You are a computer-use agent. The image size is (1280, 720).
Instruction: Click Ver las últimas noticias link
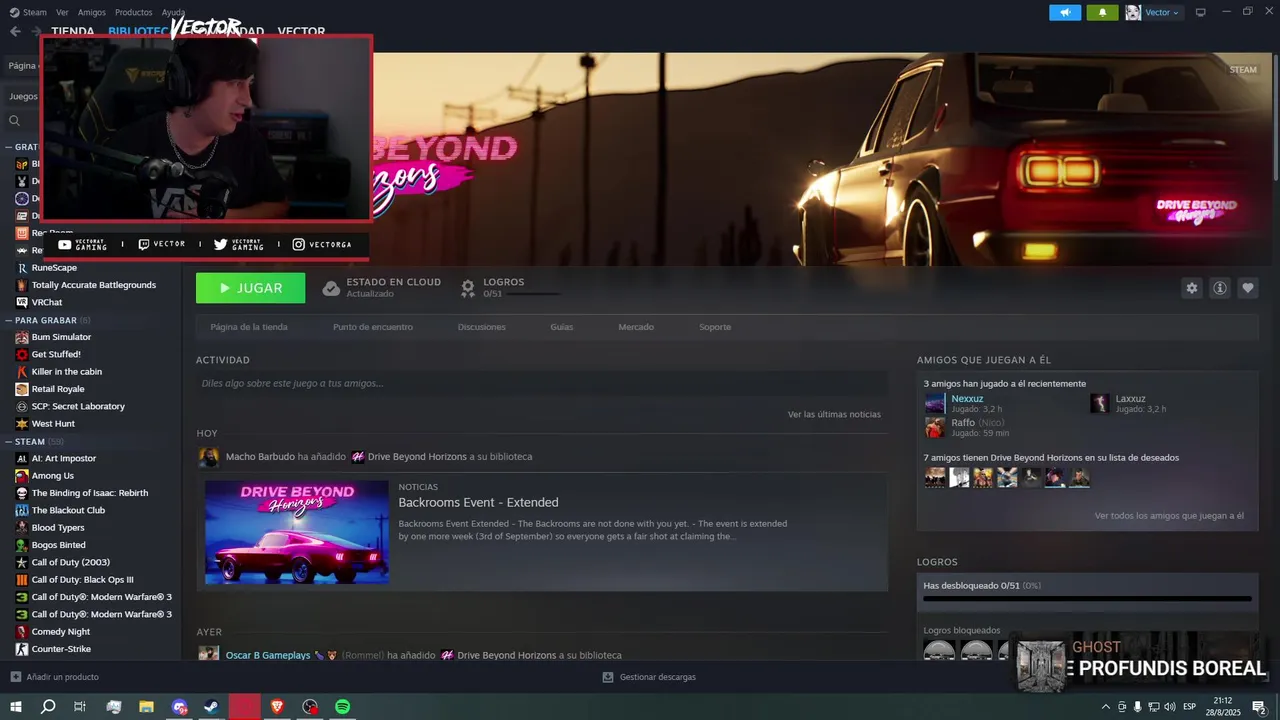[x=834, y=414]
